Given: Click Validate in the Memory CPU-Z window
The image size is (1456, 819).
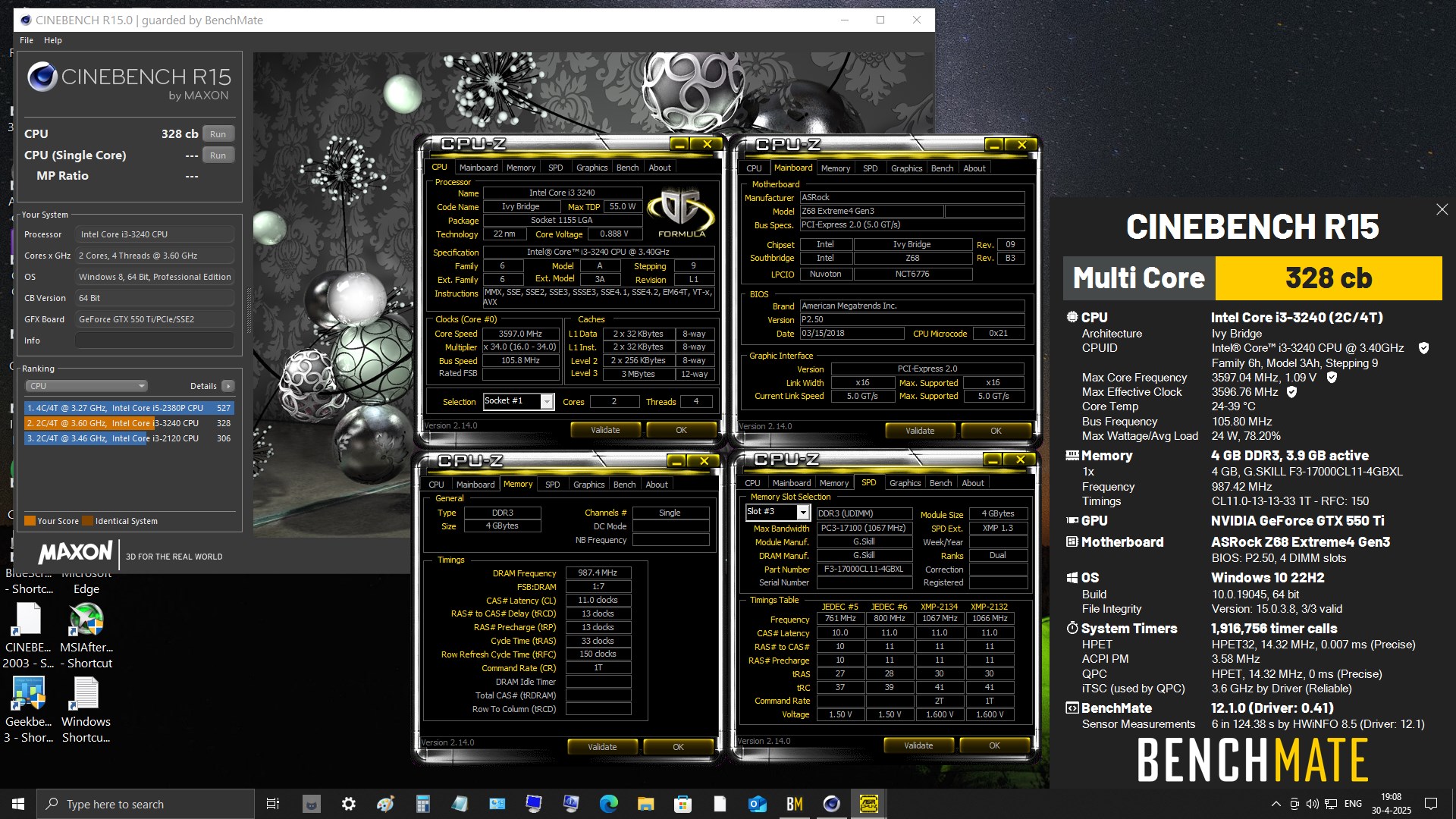Looking at the screenshot, I should click(602, 747).
